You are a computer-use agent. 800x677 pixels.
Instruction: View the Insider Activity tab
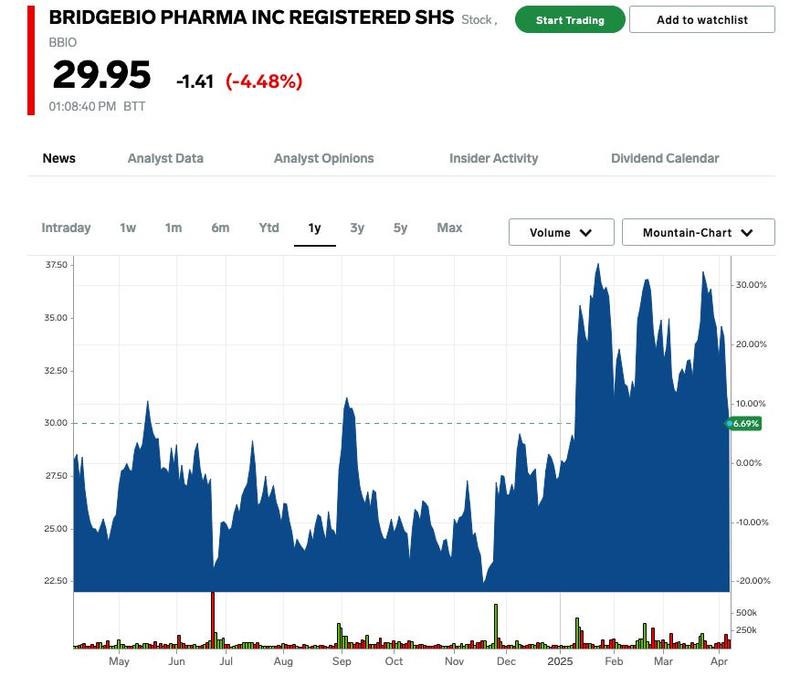[x=493, y=158]
